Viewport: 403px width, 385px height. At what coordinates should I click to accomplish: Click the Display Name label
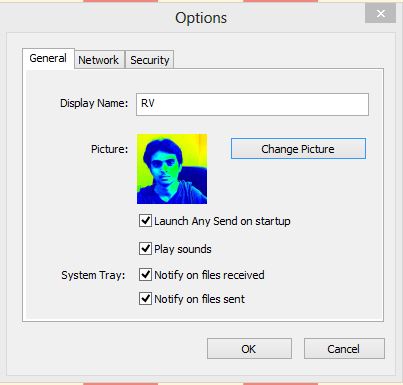tap(94, 103)
